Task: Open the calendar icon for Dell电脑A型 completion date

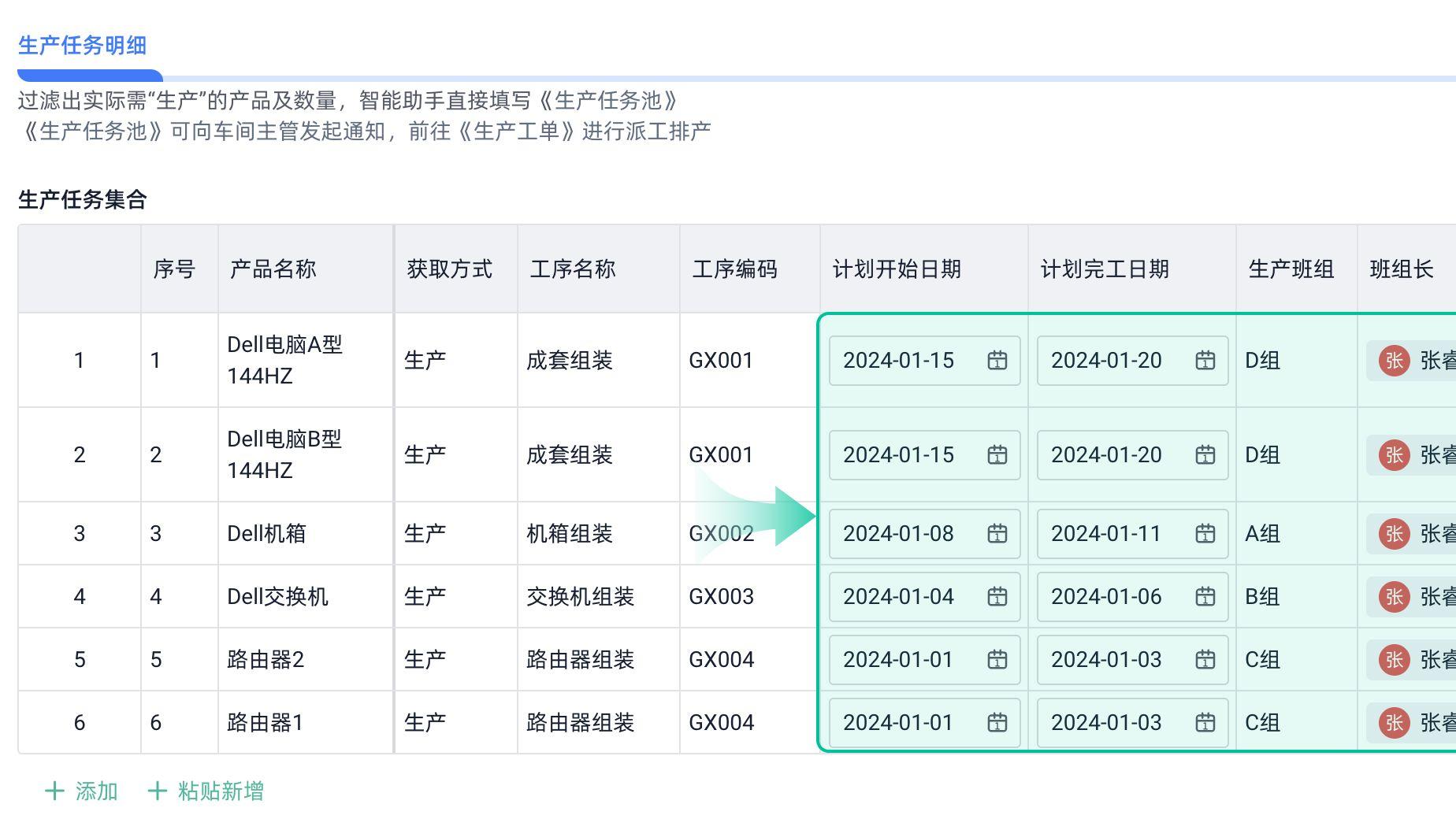Action: pos(1205,361)
